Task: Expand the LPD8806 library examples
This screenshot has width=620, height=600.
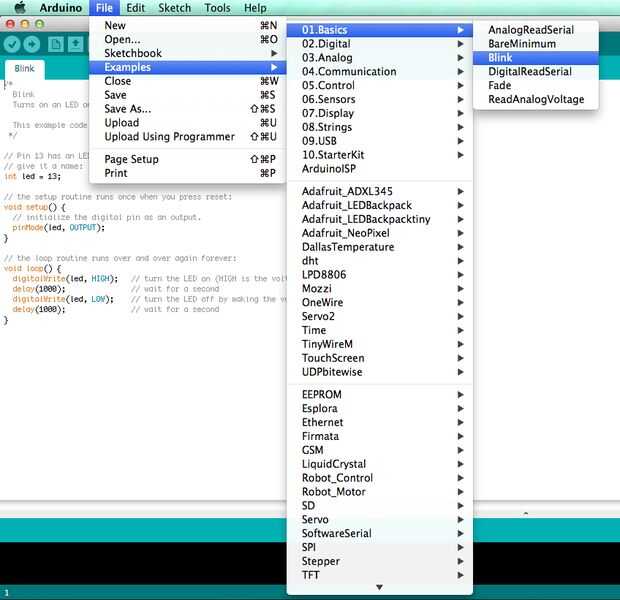Action: coord(379,274)
